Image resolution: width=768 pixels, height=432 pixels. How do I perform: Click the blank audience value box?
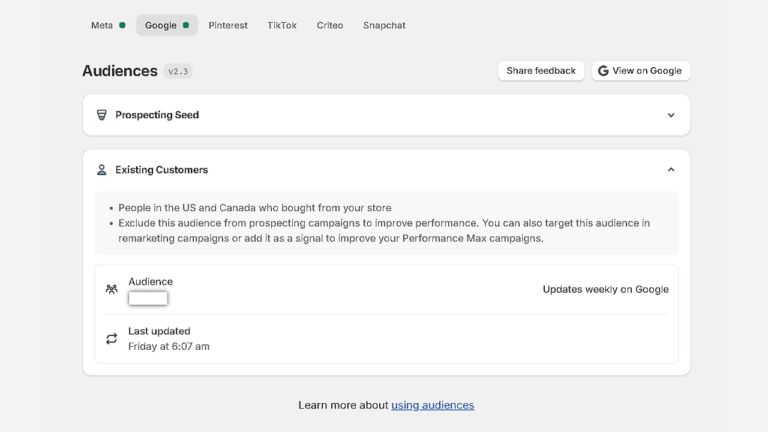(148, 298)
